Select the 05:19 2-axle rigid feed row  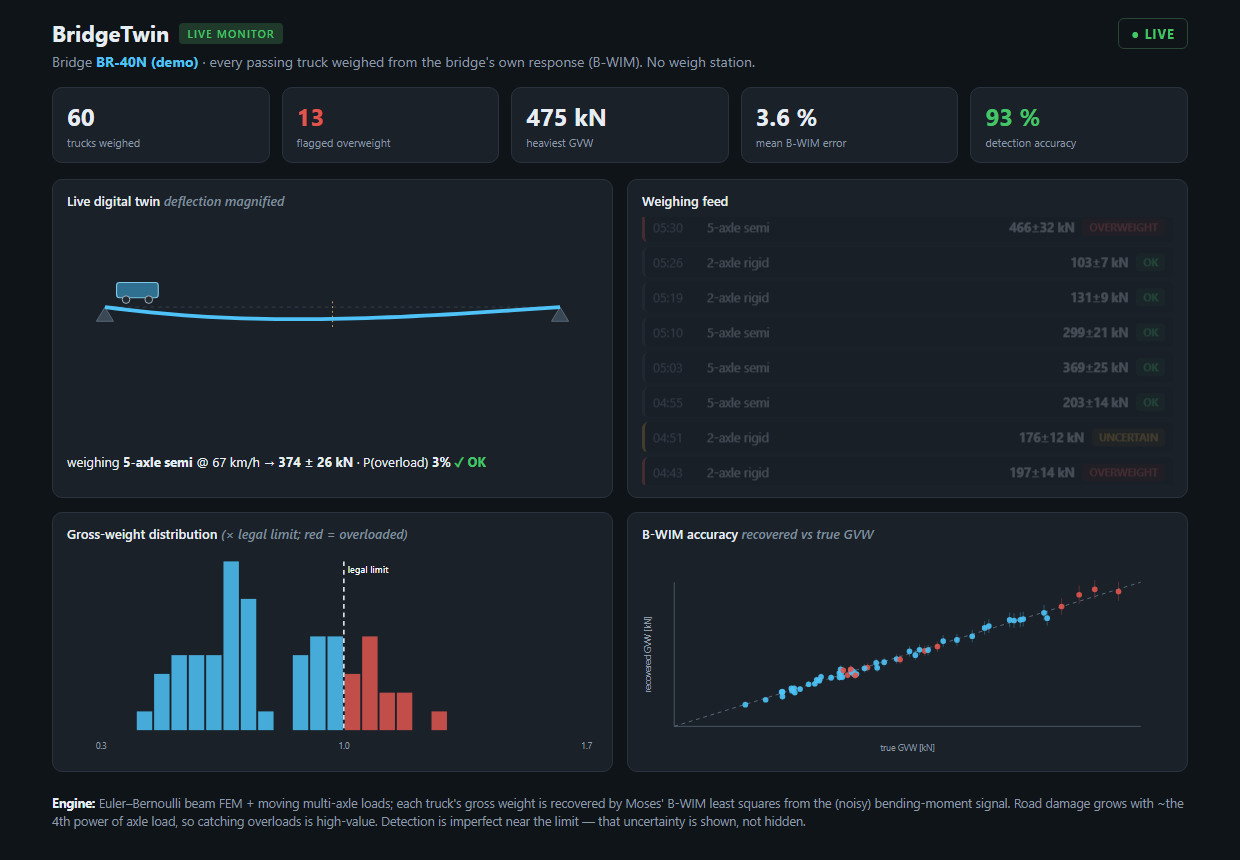[x=907, y=298]
